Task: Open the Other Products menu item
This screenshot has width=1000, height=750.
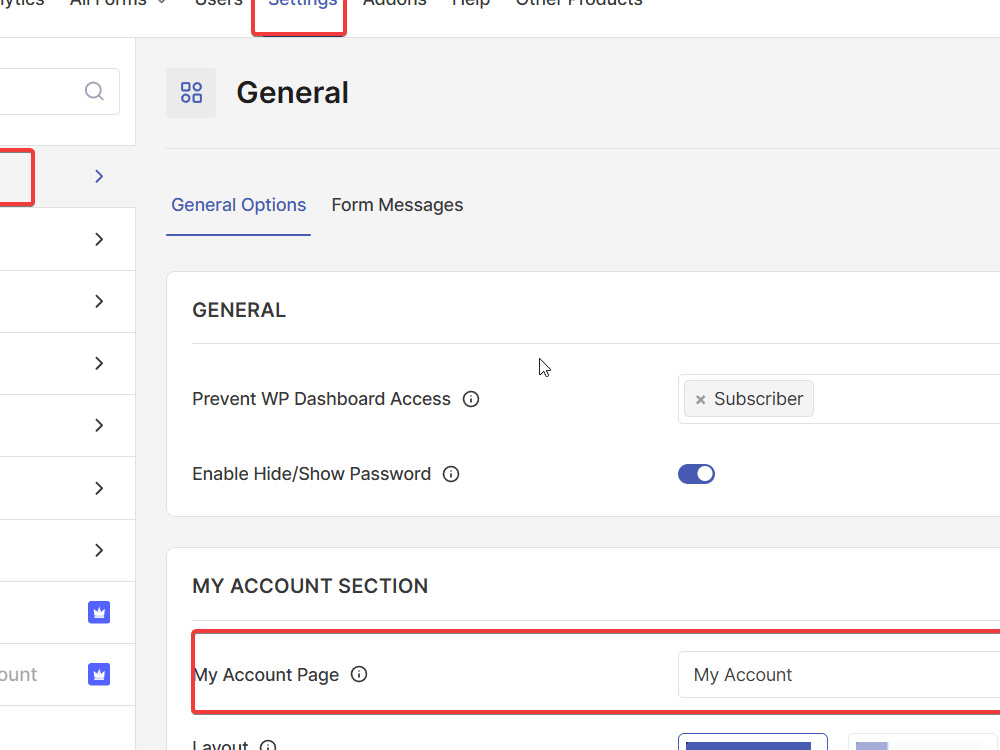Action: coord(578,3)
